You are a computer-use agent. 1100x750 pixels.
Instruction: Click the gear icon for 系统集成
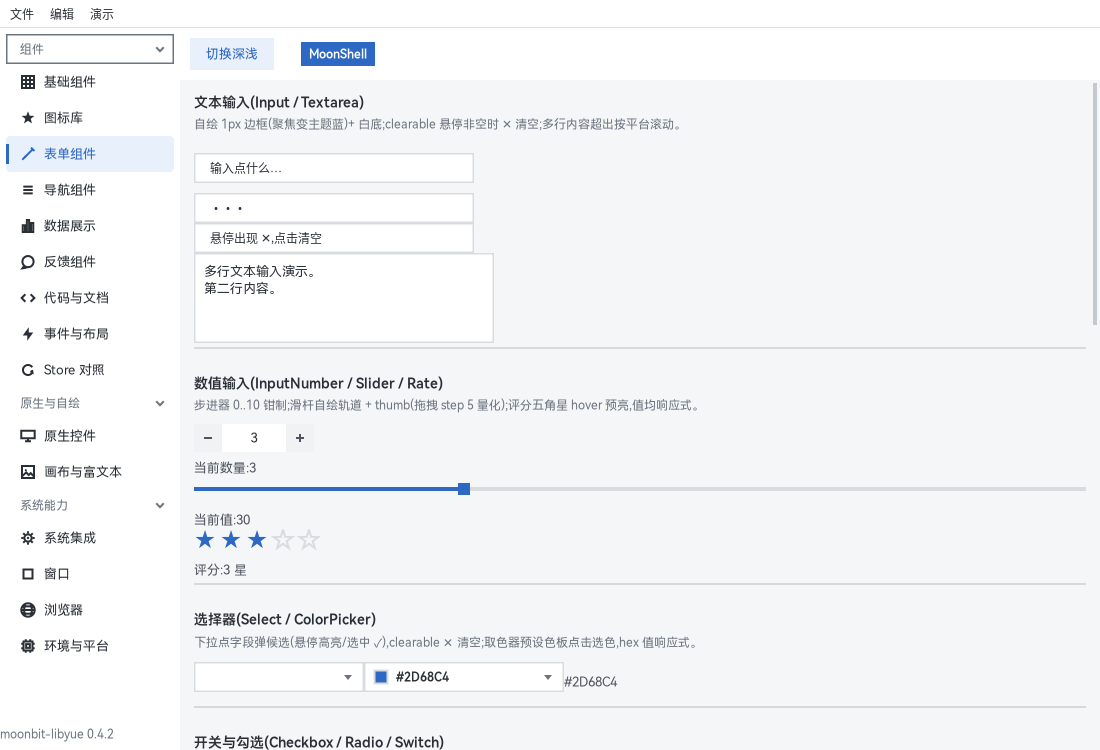click(28, 538)
